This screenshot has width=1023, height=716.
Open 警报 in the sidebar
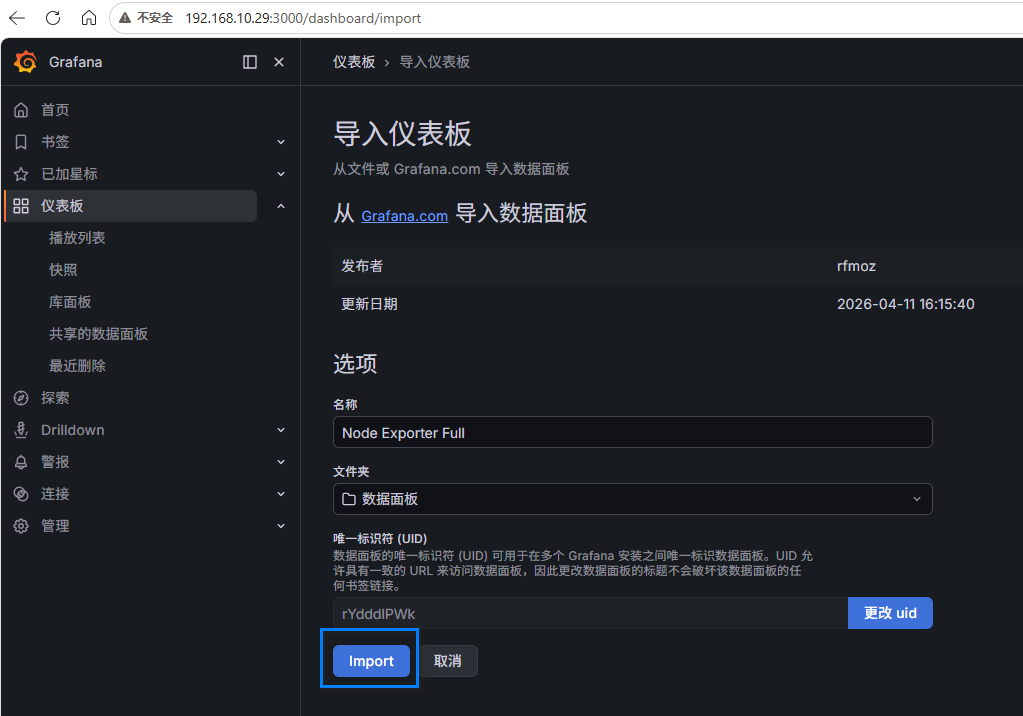click(x=55, y=462)
